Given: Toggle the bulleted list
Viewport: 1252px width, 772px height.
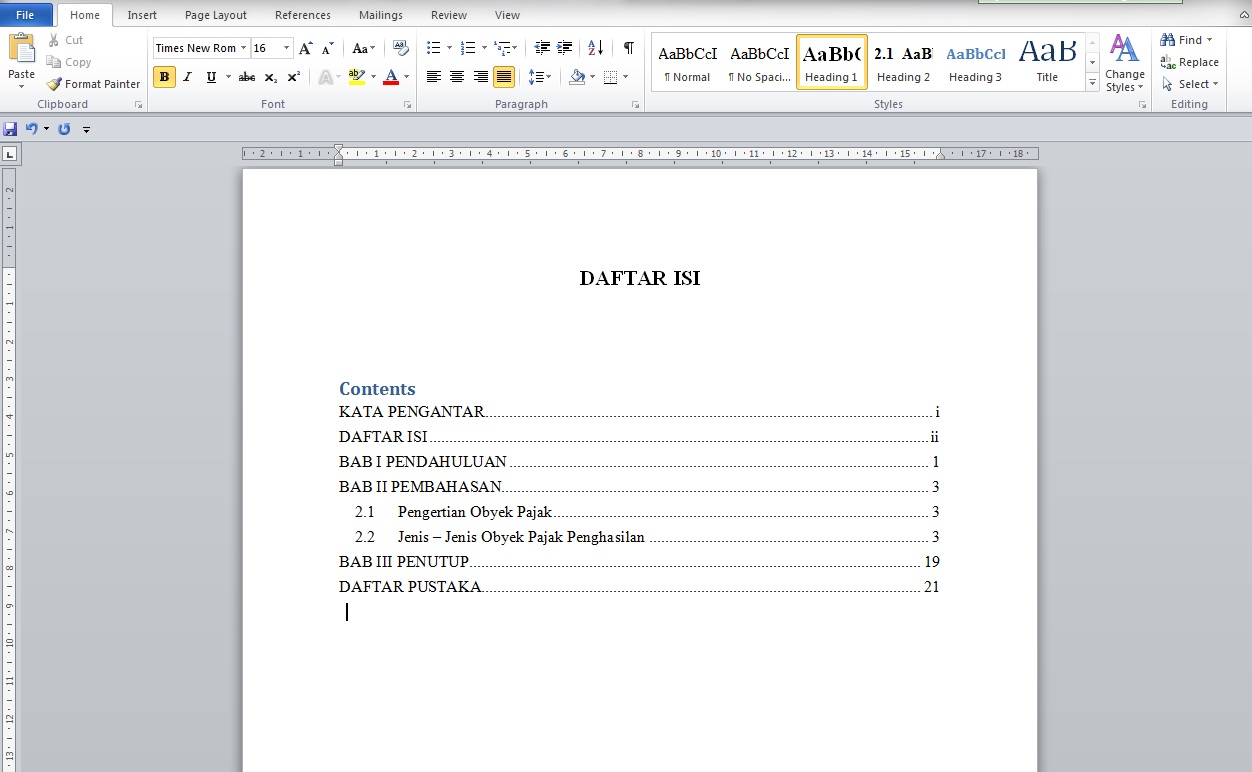Looking at the screenshot, I should 432,46.
